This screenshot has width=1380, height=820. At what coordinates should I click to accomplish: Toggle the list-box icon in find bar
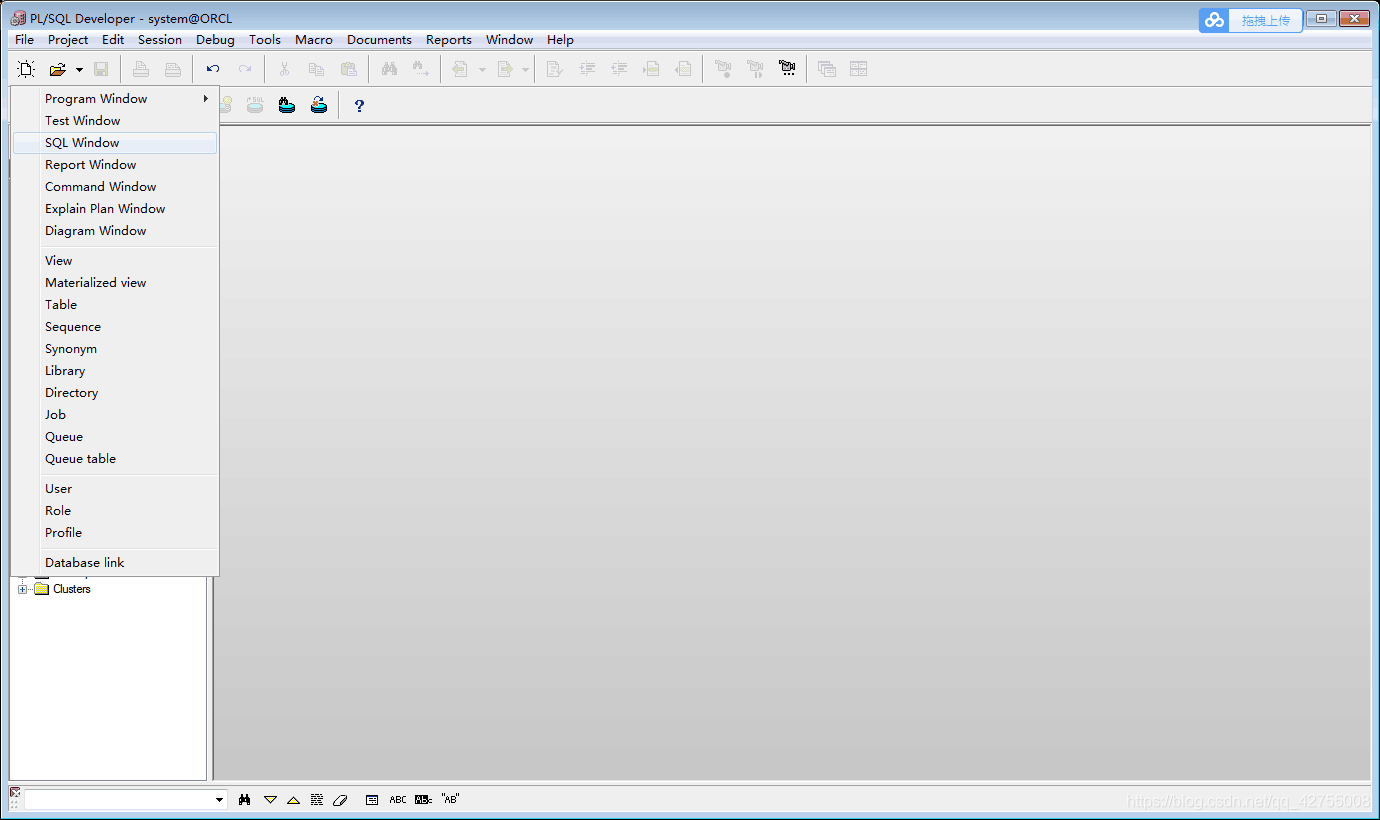coord(372,800)
